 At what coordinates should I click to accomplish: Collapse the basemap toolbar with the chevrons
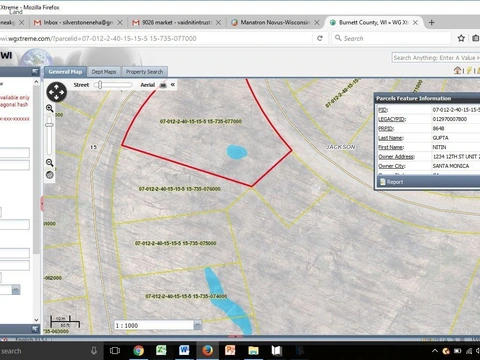173,85
